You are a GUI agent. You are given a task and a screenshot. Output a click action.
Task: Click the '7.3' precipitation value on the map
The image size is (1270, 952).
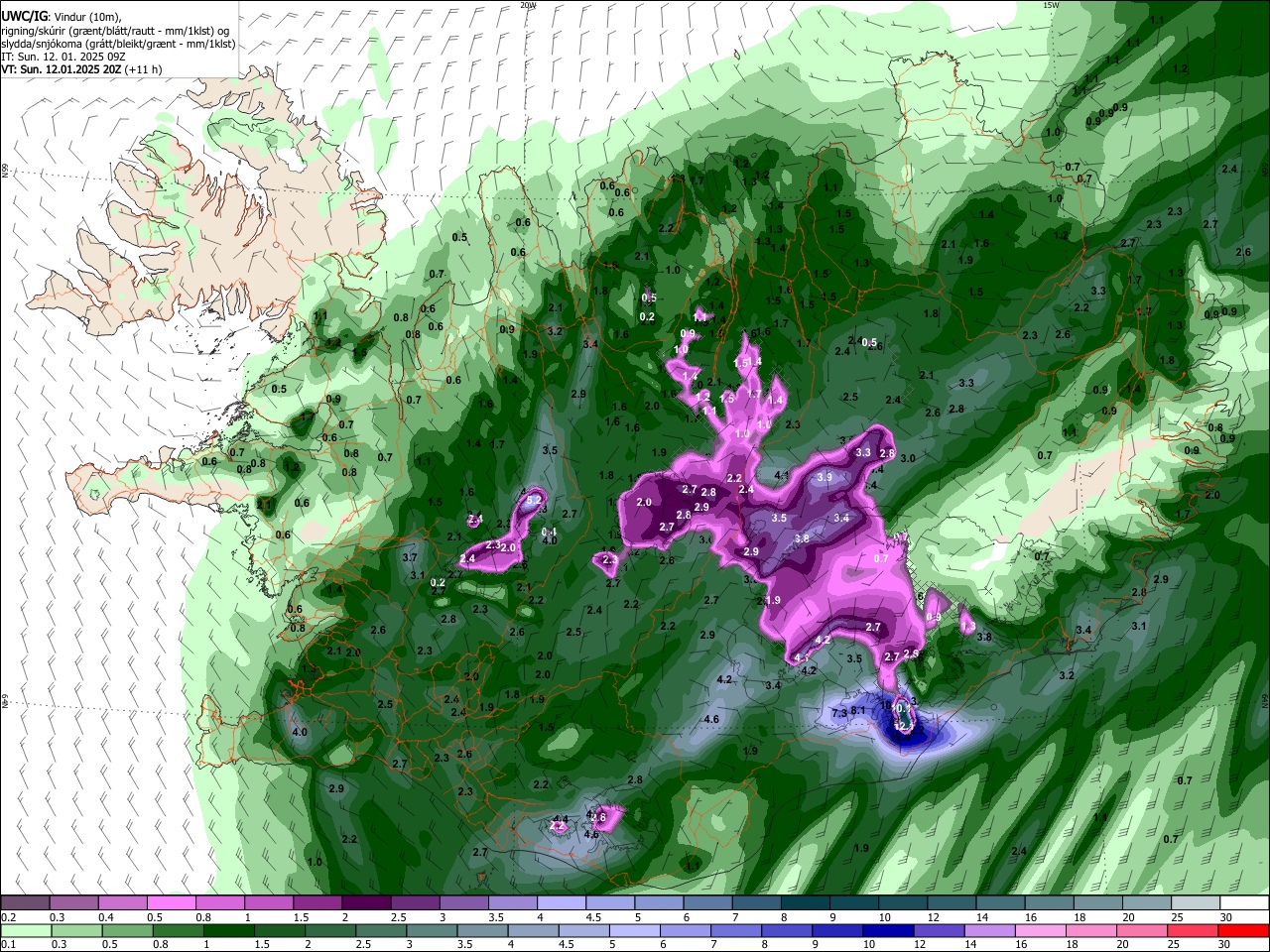point(838,713)
